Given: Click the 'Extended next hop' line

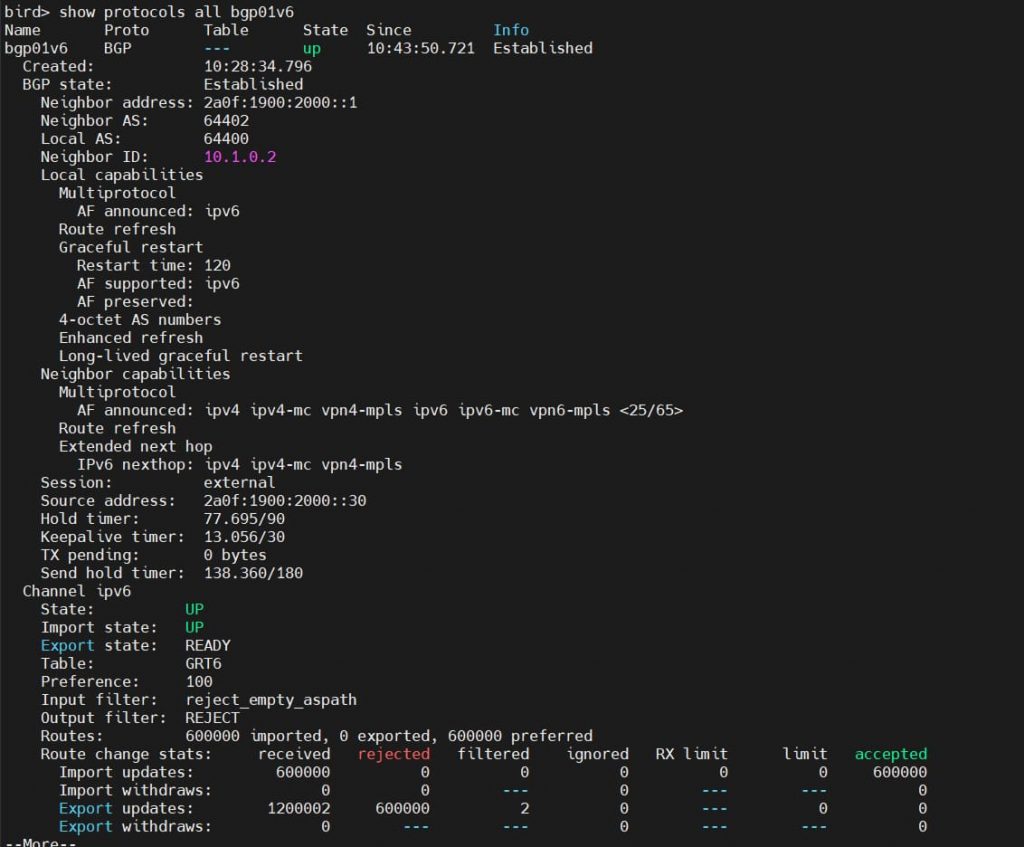Looking at the screenshot, I should click(x=135, y=447).
